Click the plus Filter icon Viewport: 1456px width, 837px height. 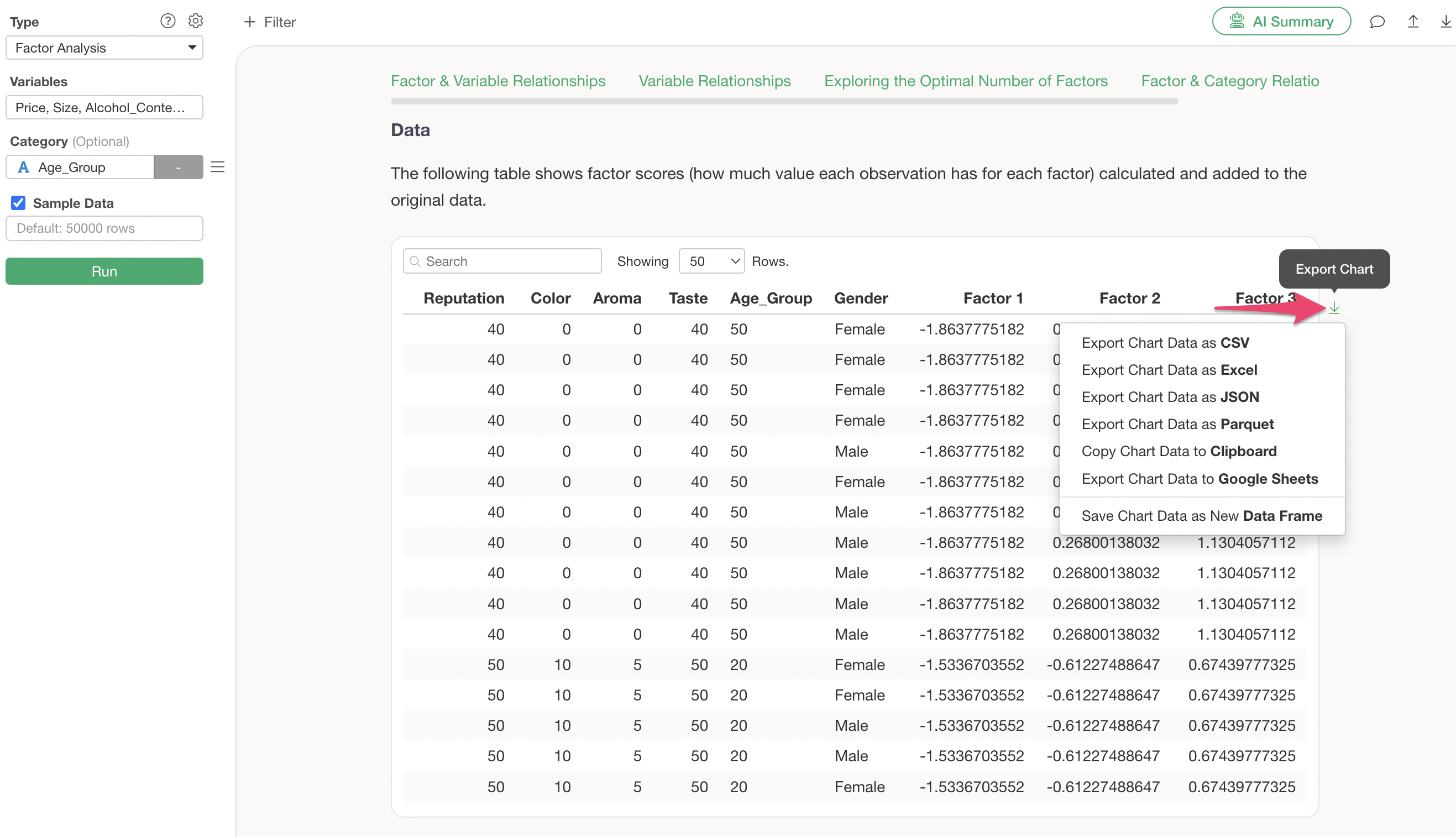coord(249,22)
